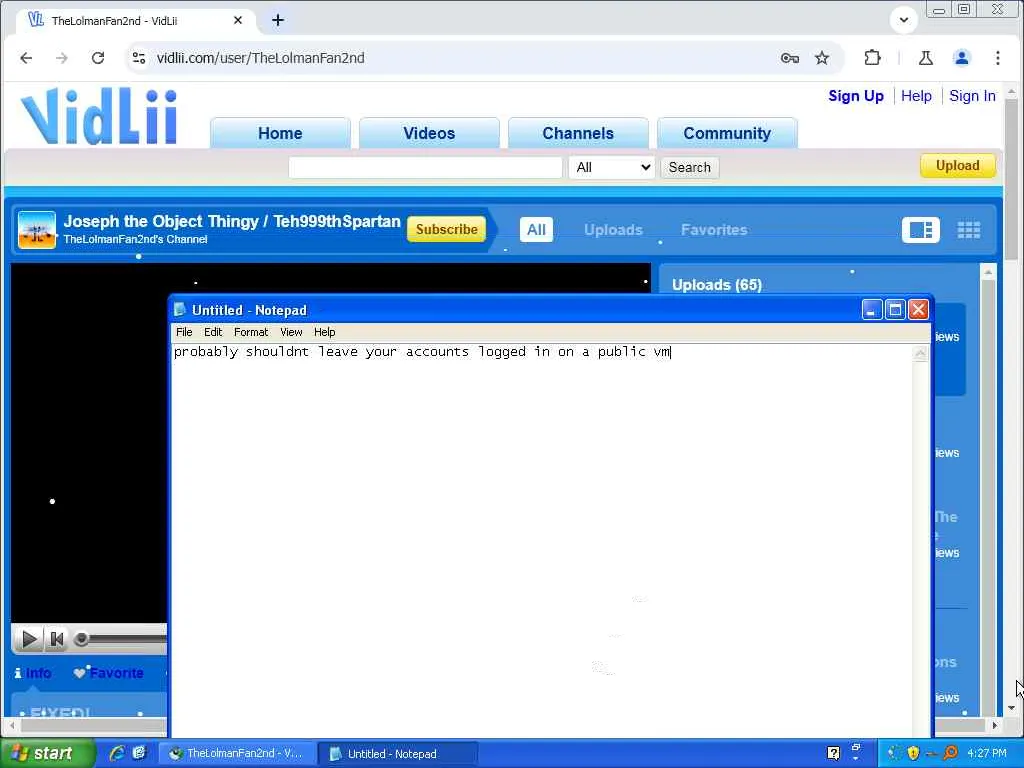Open the Community navigation tab
The width and height of the screenshot is (1024, 768).
[x=727, y=133]
